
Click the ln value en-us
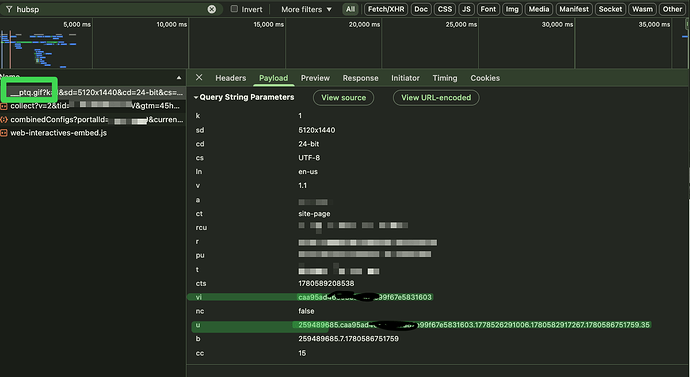(308, 172)
